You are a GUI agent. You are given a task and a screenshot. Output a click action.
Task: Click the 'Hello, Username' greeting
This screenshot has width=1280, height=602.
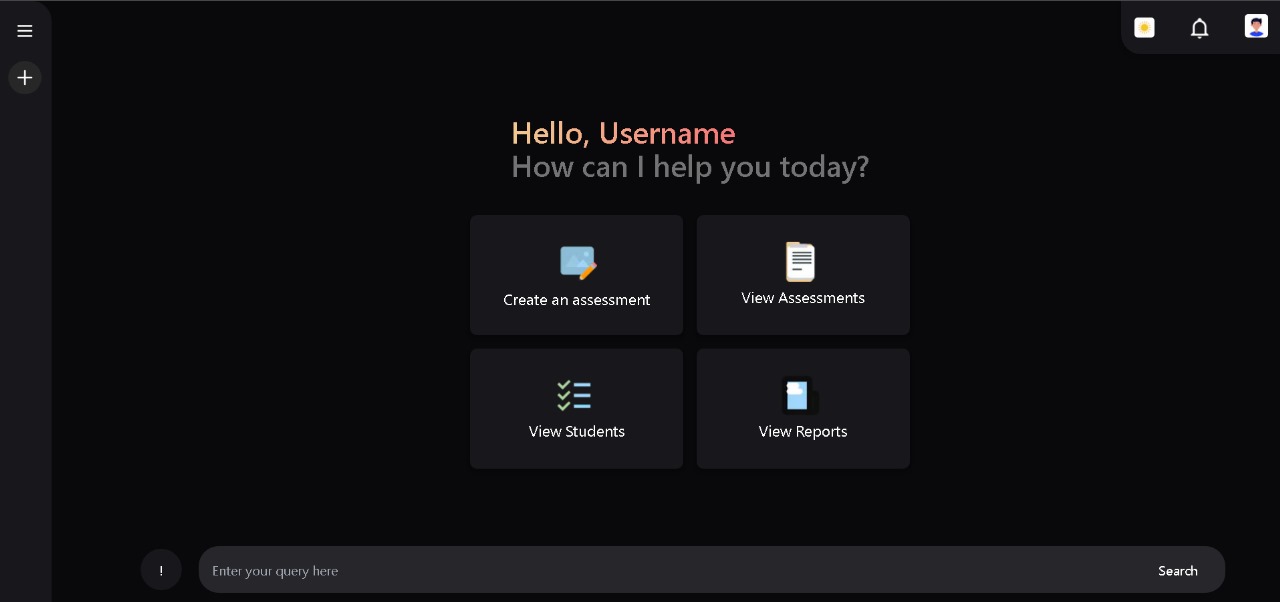[623, 133]
